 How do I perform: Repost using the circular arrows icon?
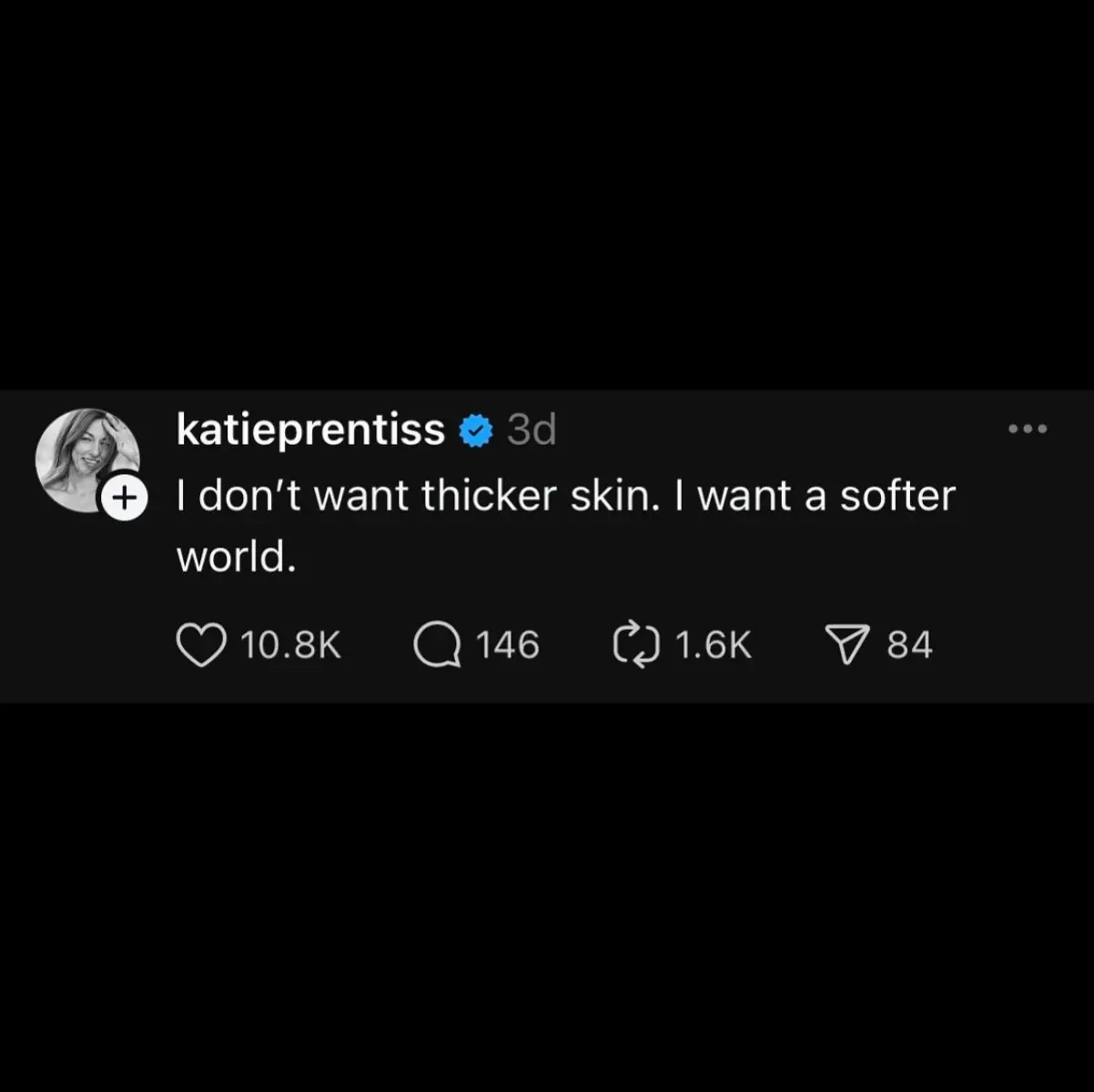635,645
